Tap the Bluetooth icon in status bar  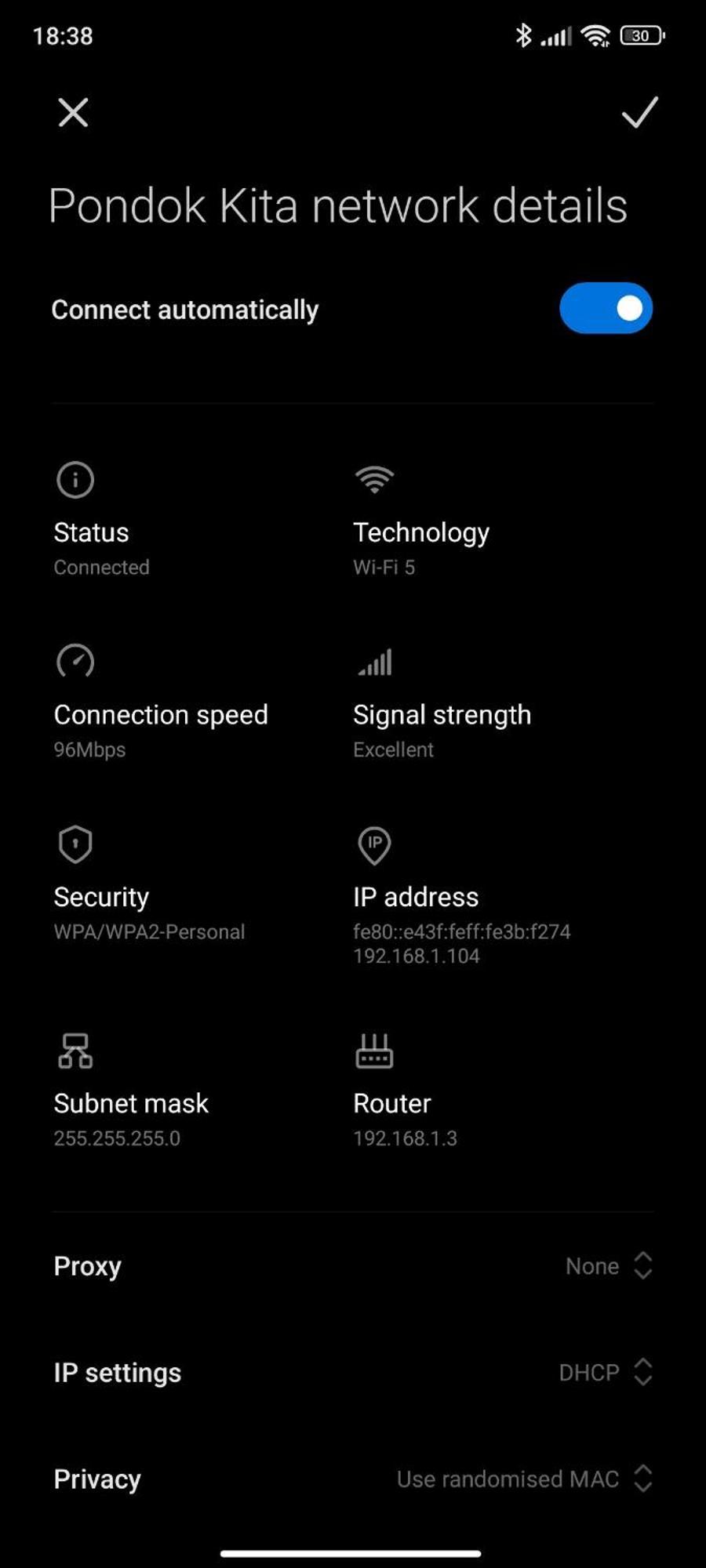[x=523, y=35]
